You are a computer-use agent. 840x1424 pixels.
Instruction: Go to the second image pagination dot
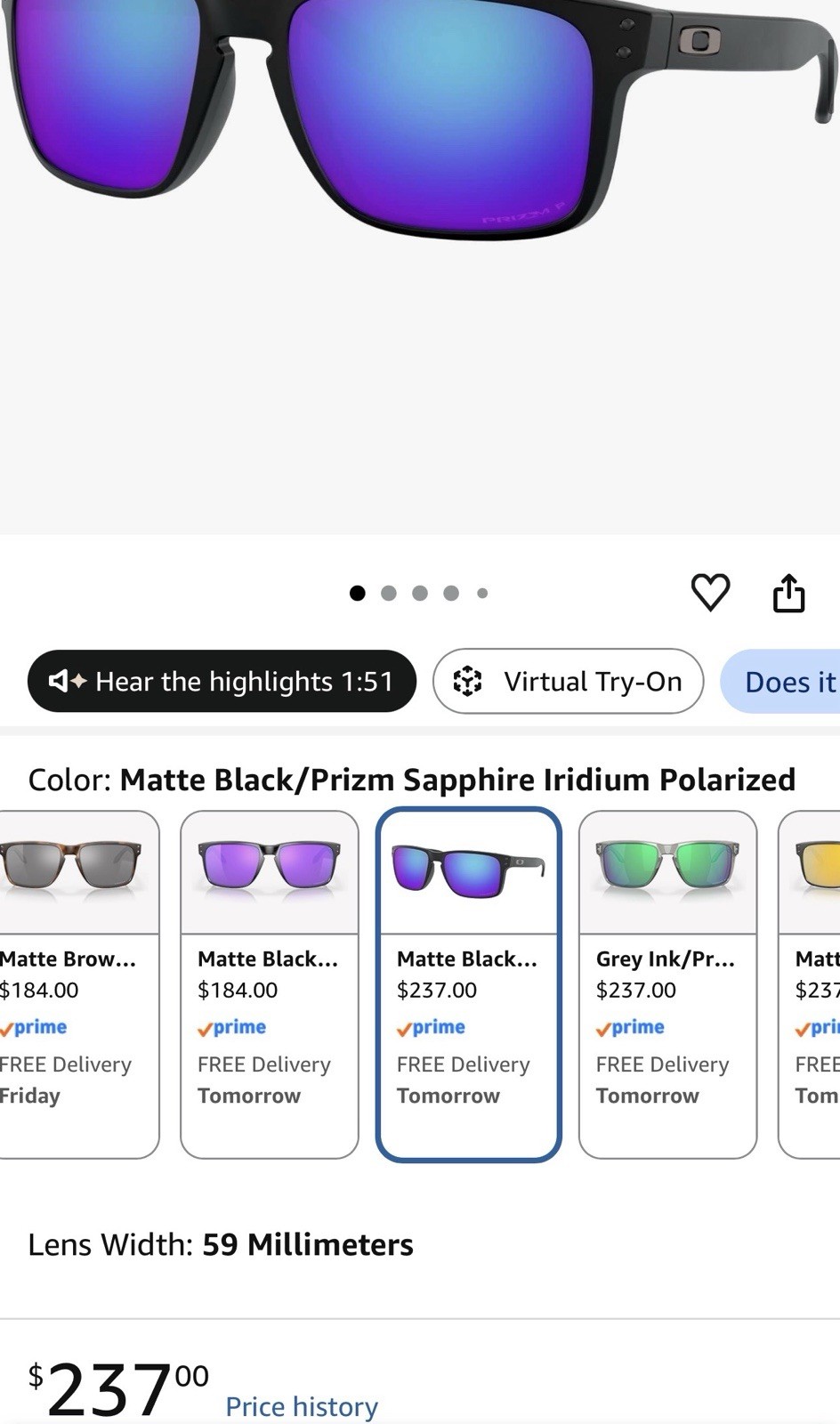tap(389, 593)
